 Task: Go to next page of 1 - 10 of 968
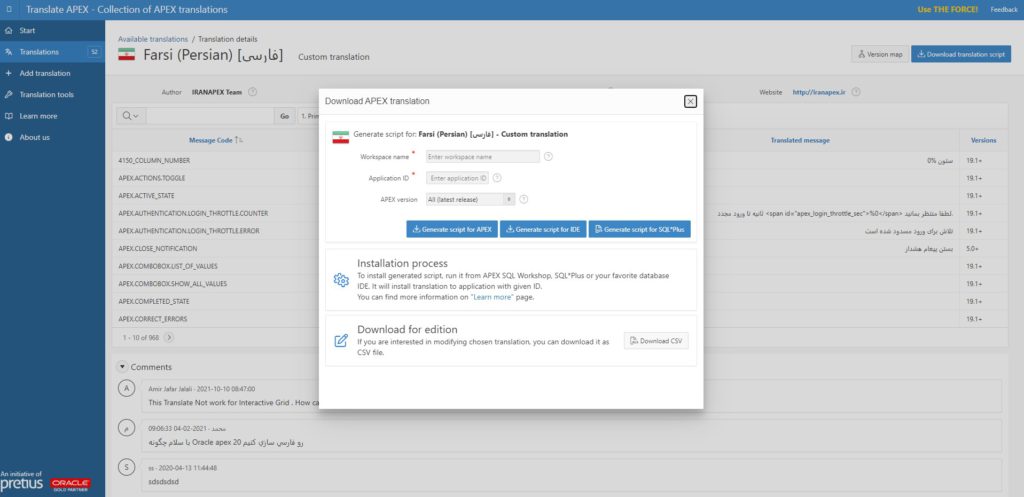coord(169,338)
